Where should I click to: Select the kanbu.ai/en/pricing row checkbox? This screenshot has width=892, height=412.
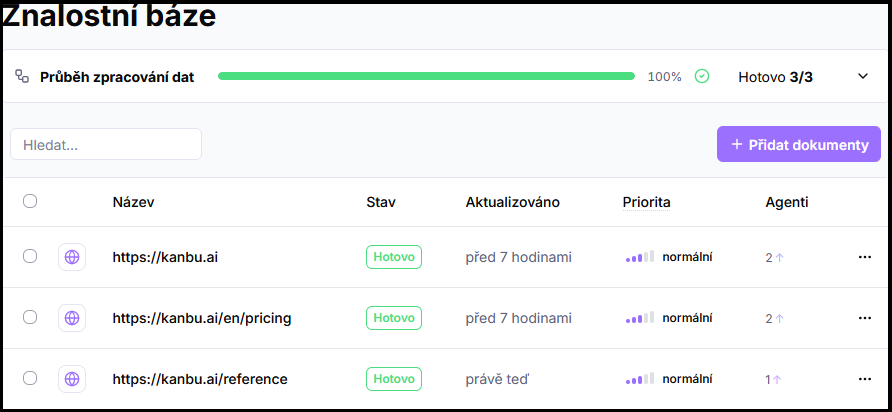tap(30, 318)
